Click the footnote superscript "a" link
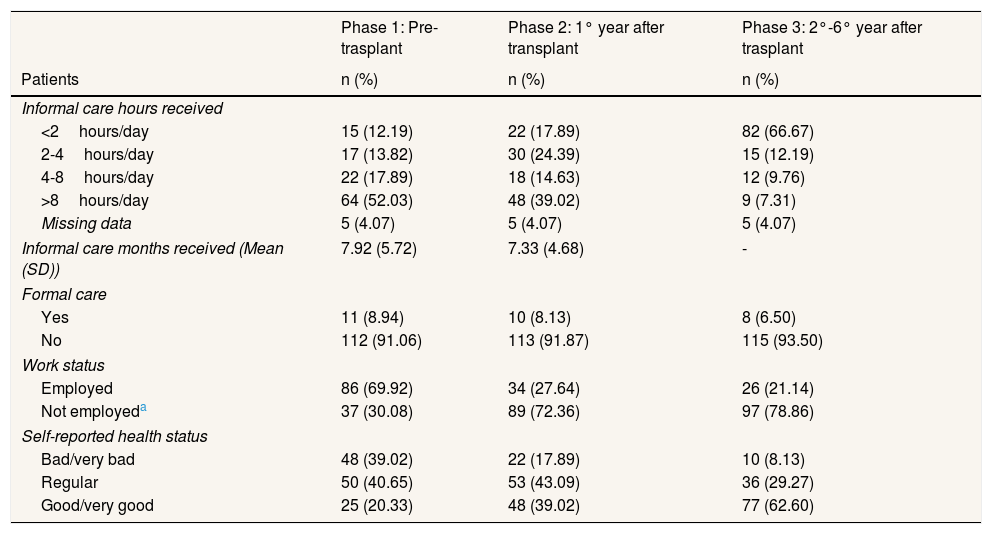This screenshot has width=992, height=534. 142,408
